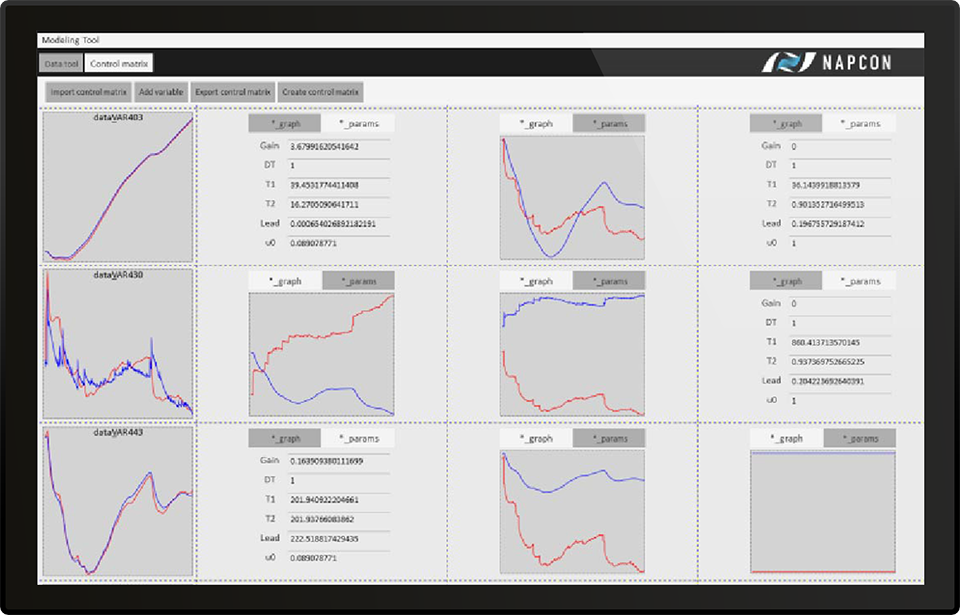Select the dataVAR430 trend graph thumbnail
The height and width of the screenshot is (615, 960).
[118, 343]
